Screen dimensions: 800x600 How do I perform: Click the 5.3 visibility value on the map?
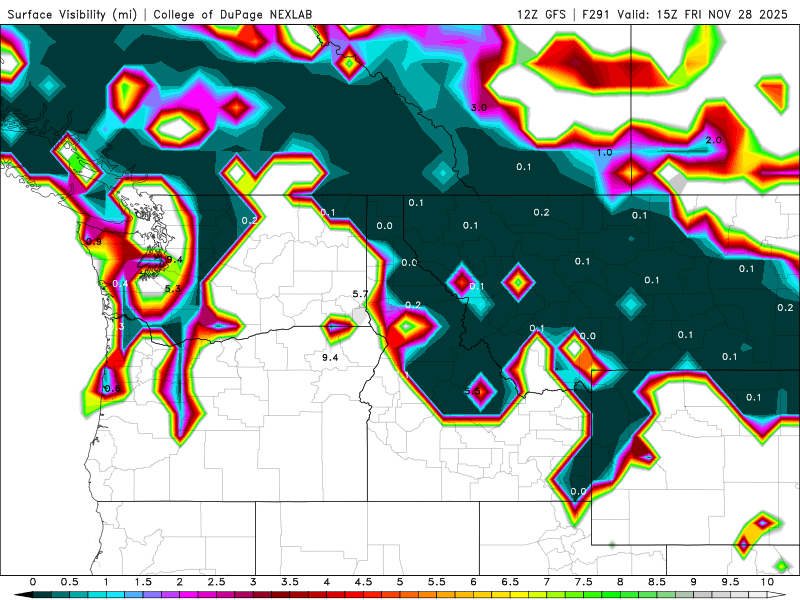point(172,289)
